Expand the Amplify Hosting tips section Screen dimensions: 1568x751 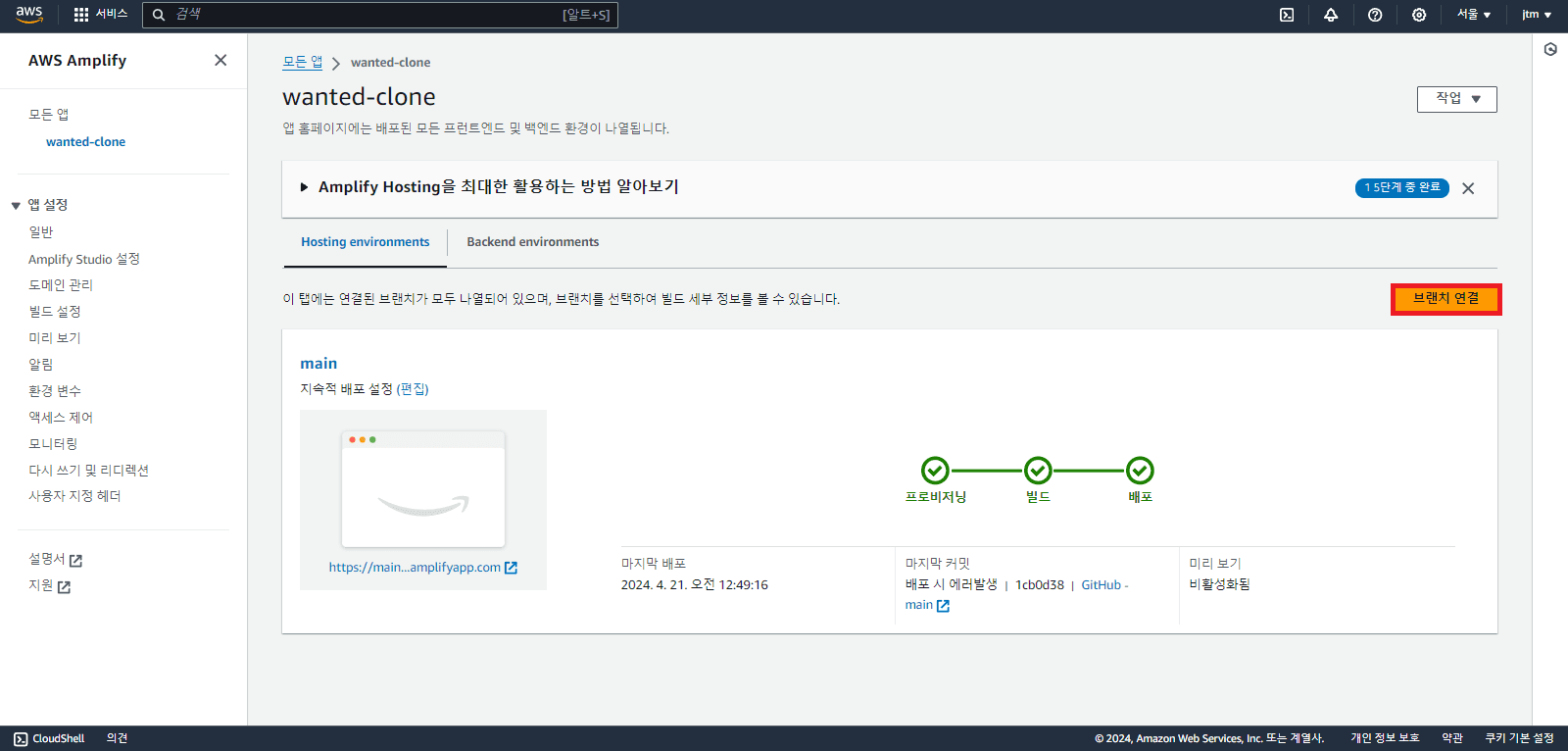click(305, 187)
